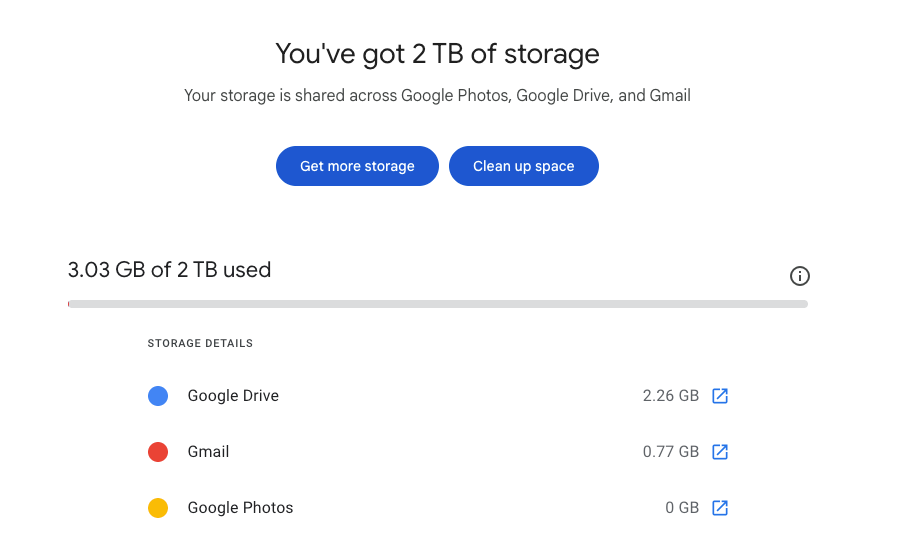Click the red Gmail color dot
The image size is (897, 545).
pos(158,452)
